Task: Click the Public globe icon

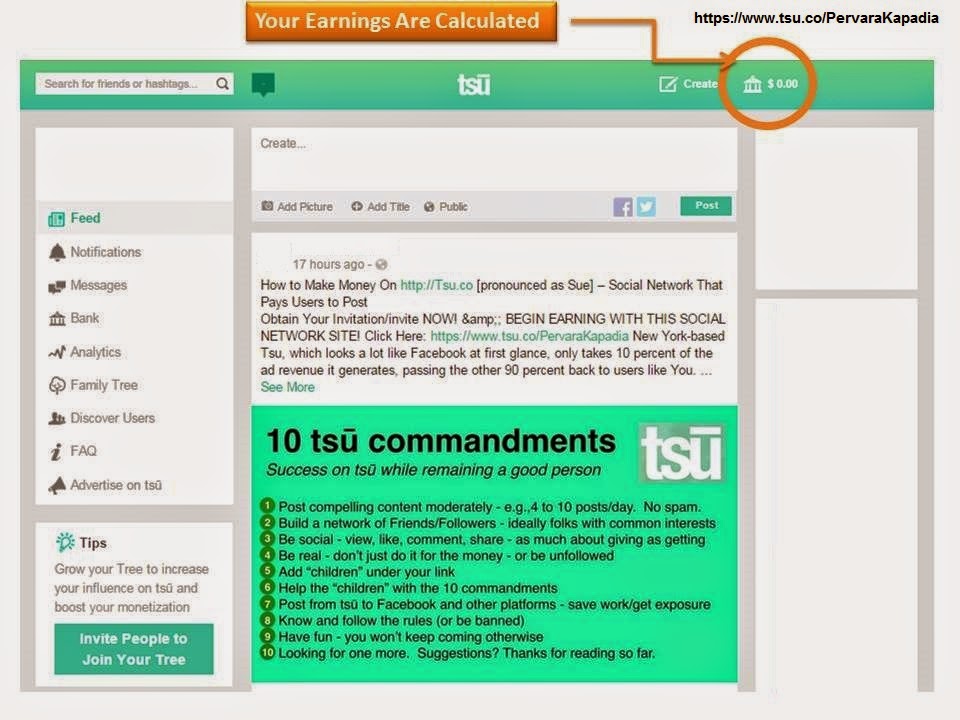Action: point(429,207)
